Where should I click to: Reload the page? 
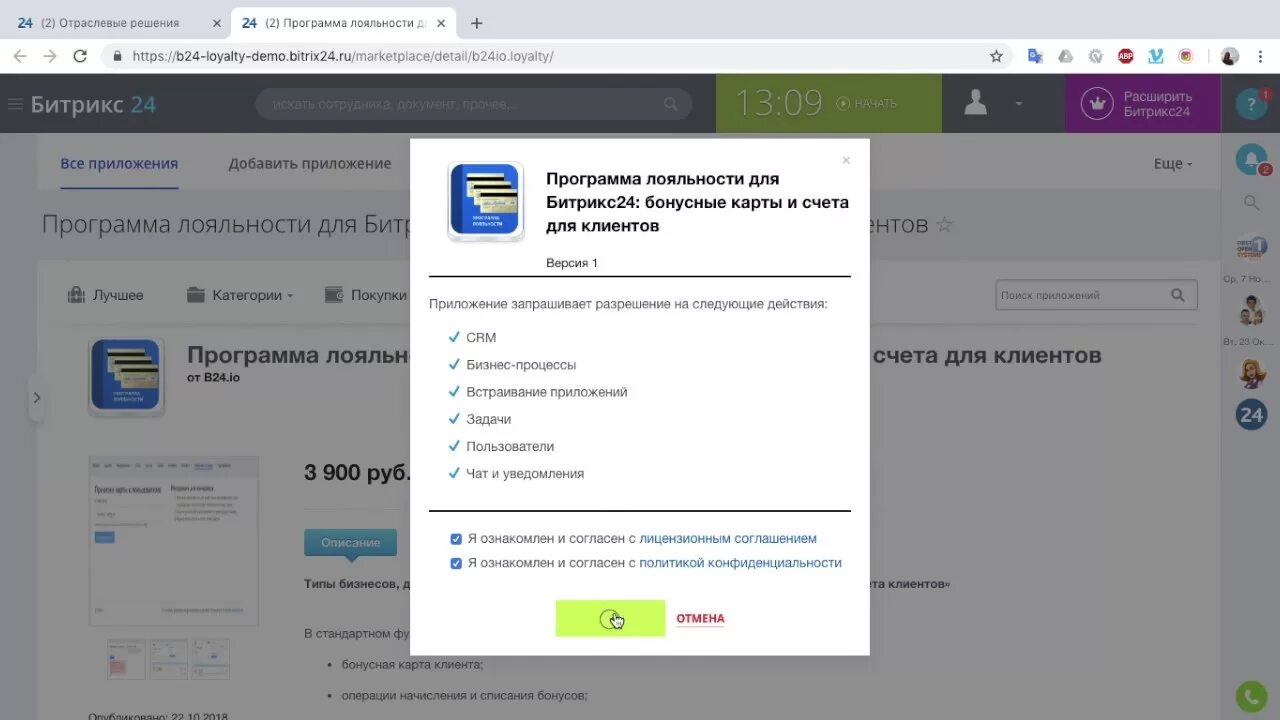point(80,57)
